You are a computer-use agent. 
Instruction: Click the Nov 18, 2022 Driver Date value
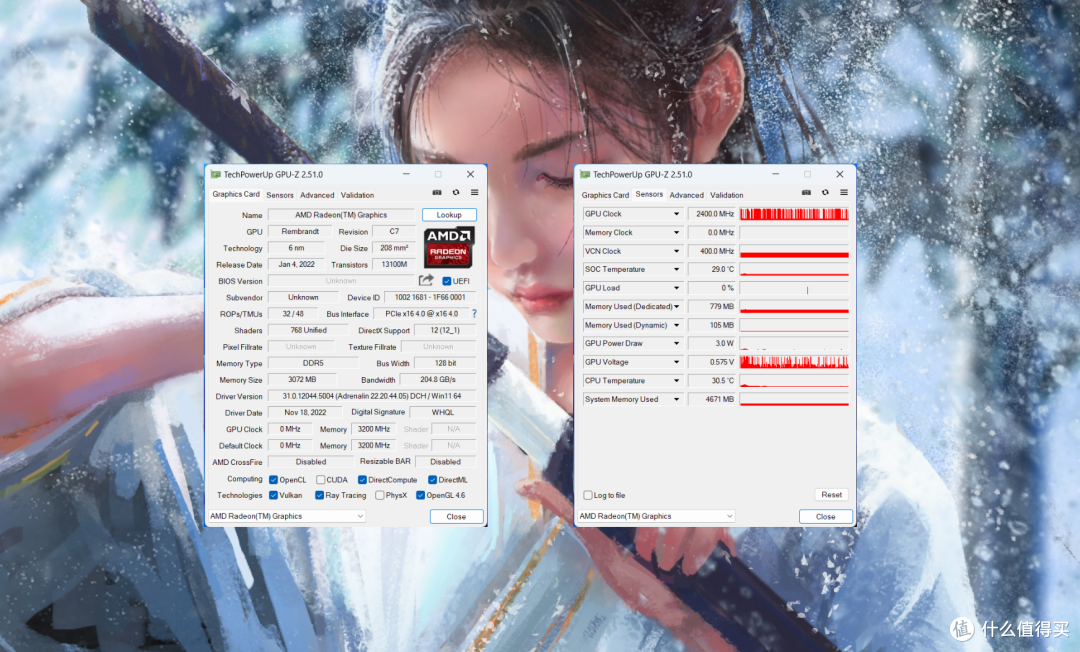[x=305, y=412]
